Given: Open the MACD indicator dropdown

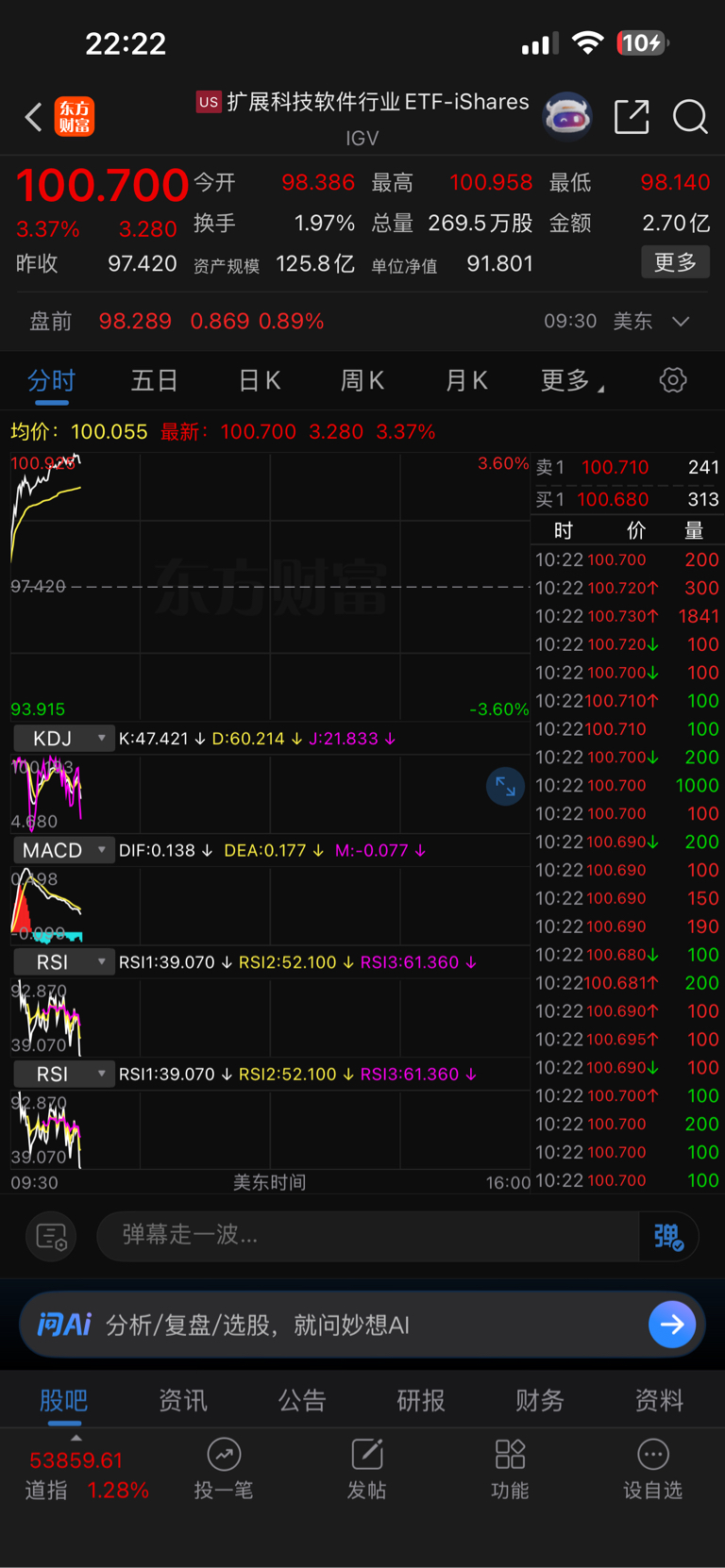Looking at the screenshot, I should [x=62, y=850].
